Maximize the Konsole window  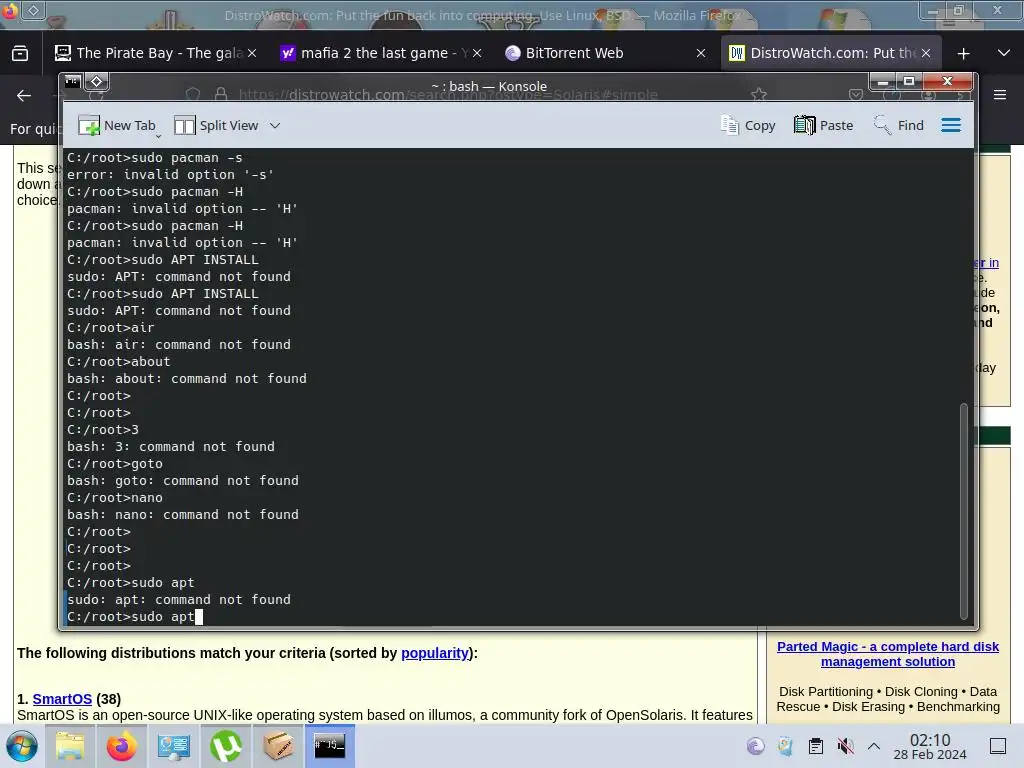tap(908, 81)
